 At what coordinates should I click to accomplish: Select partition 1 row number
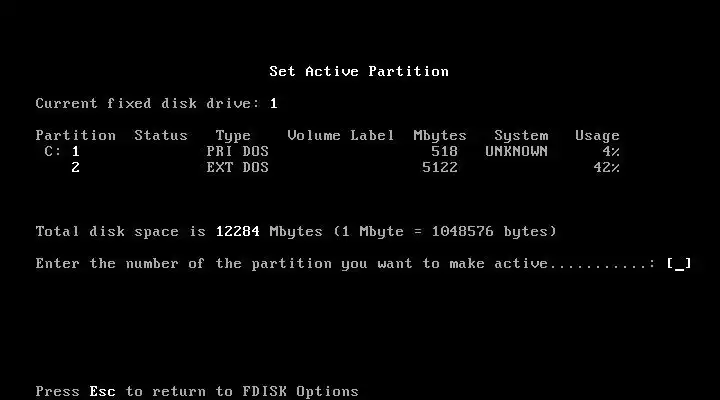(x=76, y=151)
